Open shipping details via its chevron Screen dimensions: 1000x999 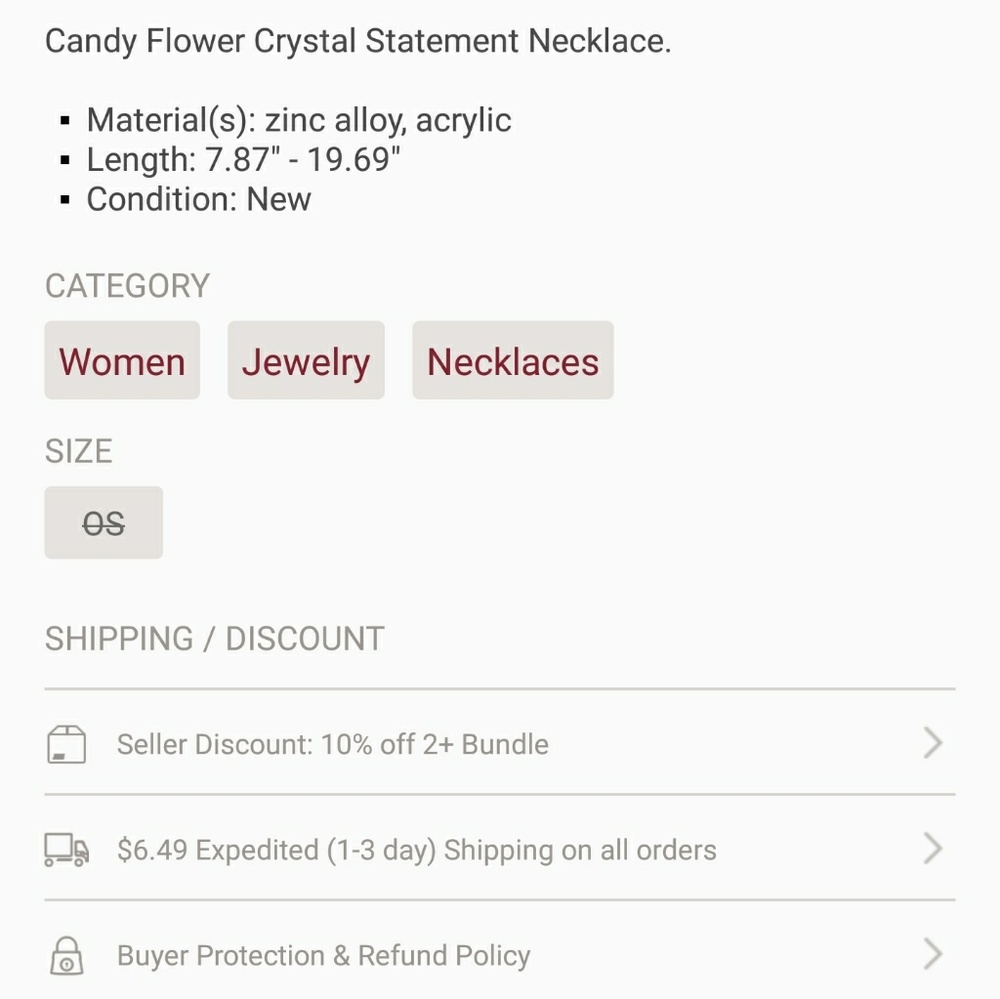(x=932, y=849)
